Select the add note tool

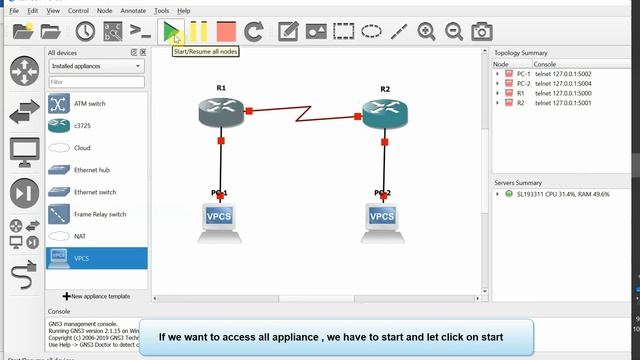(288, 31)
